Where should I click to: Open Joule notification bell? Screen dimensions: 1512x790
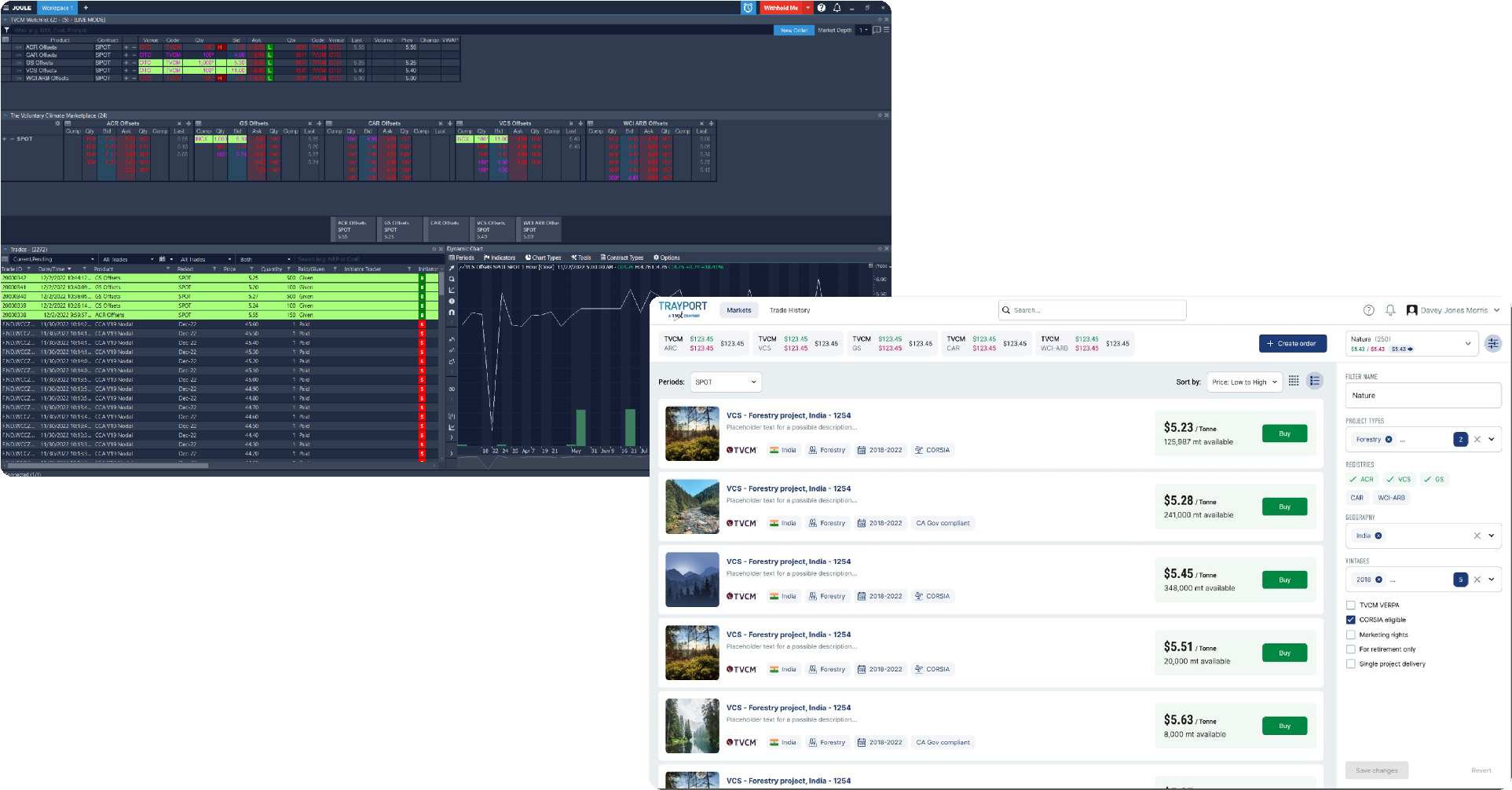837,8
